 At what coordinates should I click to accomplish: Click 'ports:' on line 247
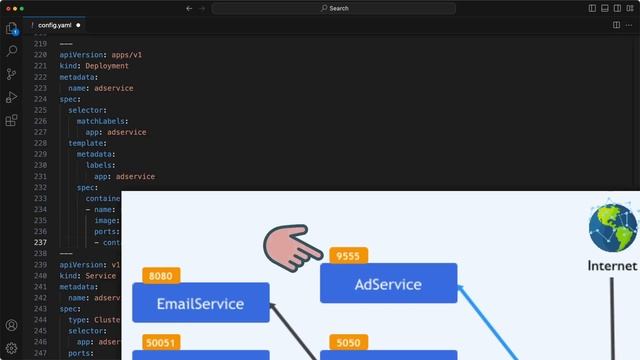tap(81, 353)
